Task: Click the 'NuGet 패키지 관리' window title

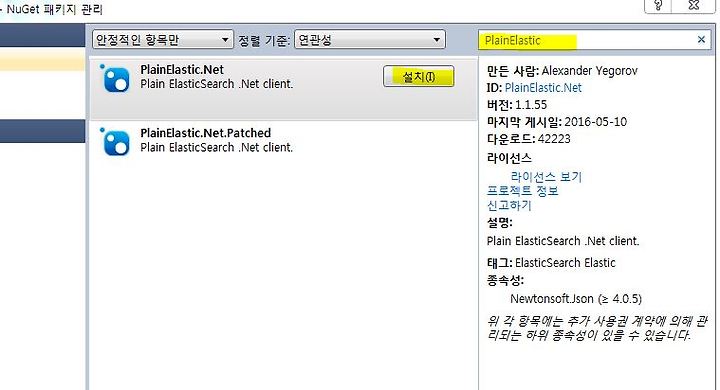Action: click(x=55, y=9)
